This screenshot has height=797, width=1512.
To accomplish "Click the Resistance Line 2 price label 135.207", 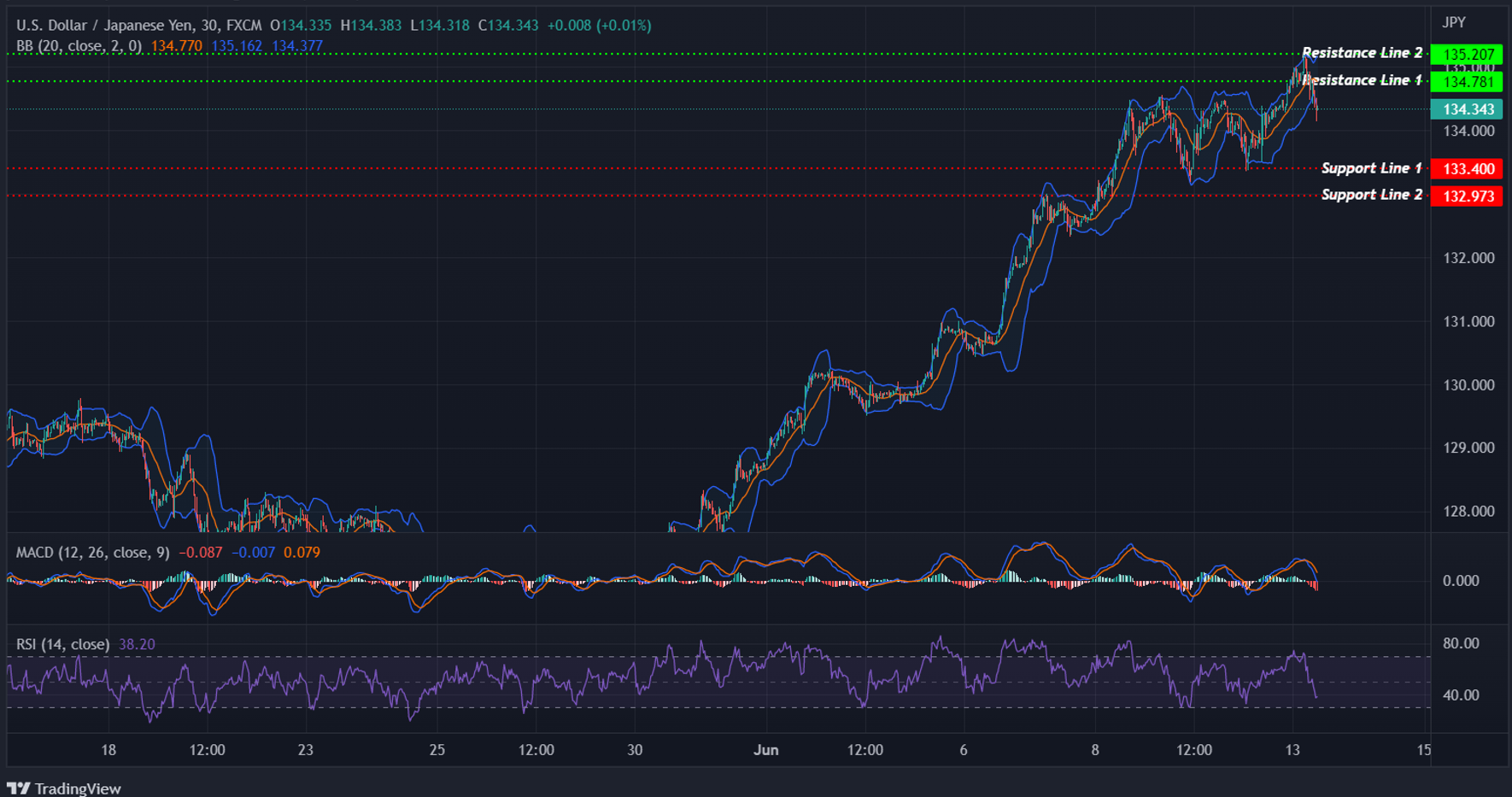I will coord(1468,53).
